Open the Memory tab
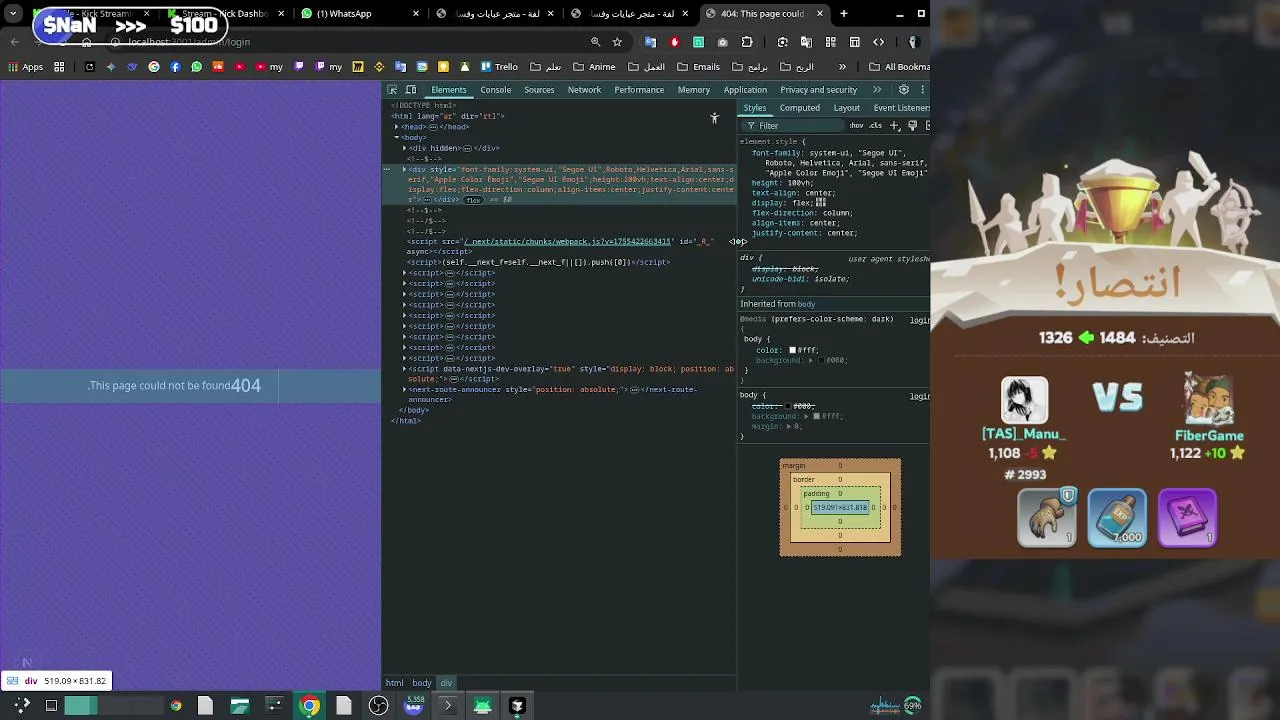This screenshot has width=1280, height=720. coord(694,90)
